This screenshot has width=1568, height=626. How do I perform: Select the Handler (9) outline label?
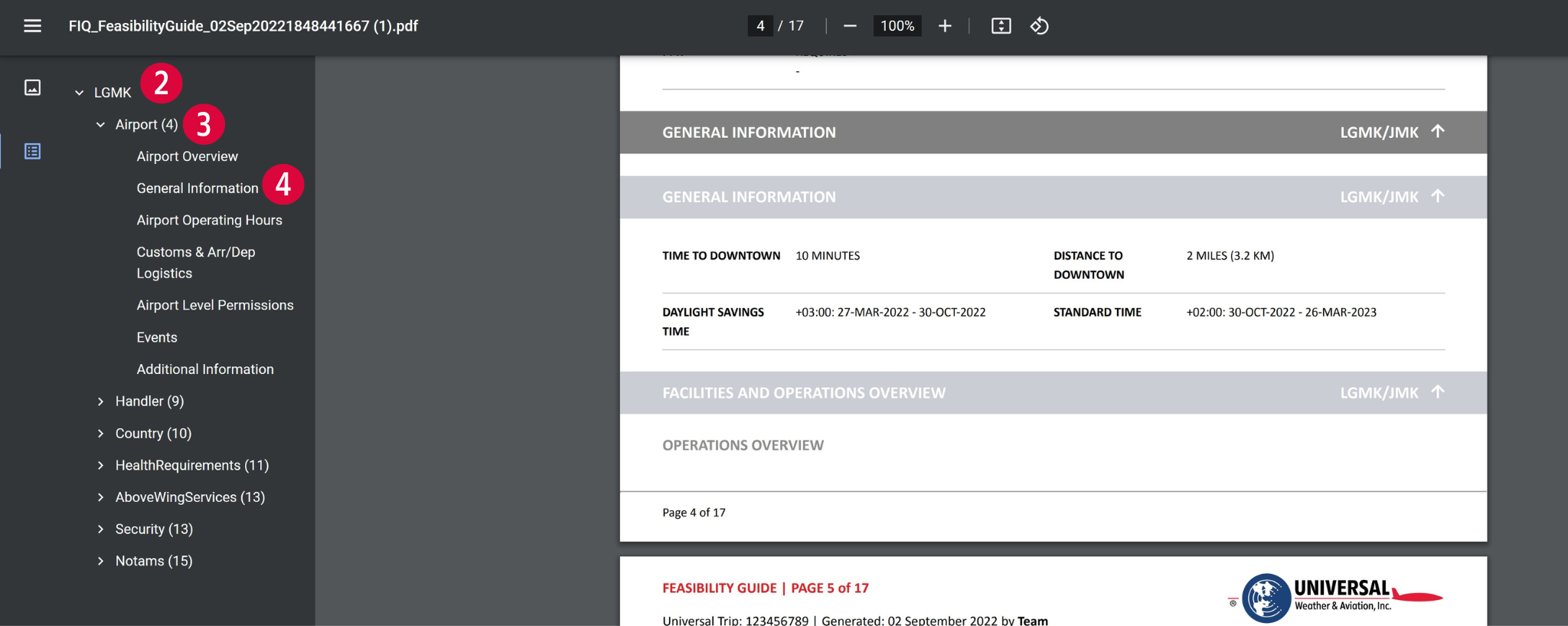(149, 401)
